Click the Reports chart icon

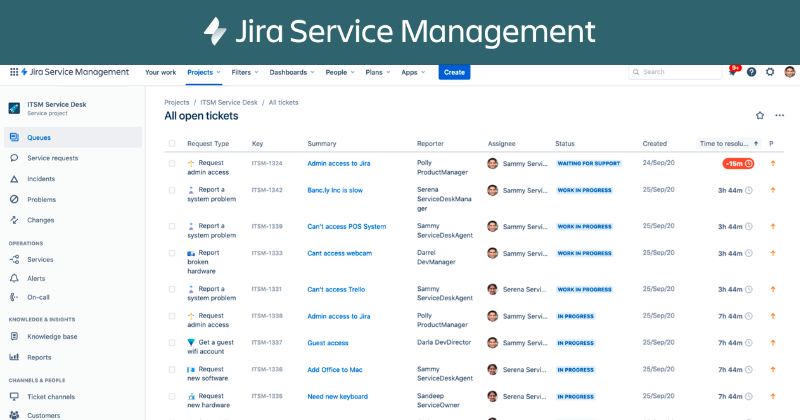pyautogui.click(x=14, y=357)
